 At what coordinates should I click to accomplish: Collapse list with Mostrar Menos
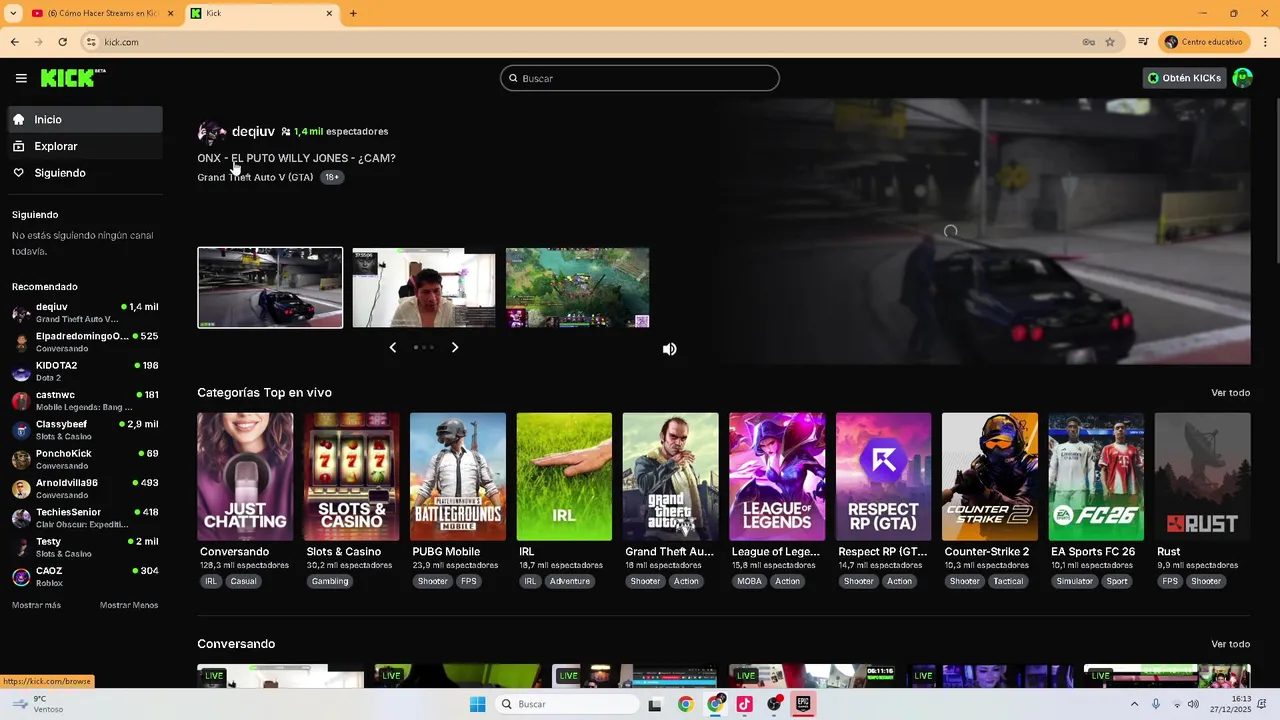coord(129,605)
